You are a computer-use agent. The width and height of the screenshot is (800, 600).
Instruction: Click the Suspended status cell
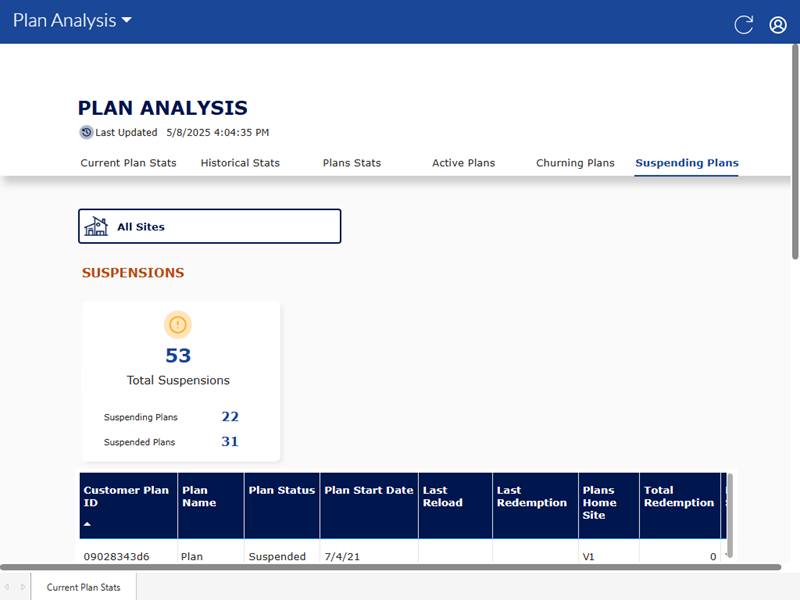pyautogui.click(x=277, y=556)
